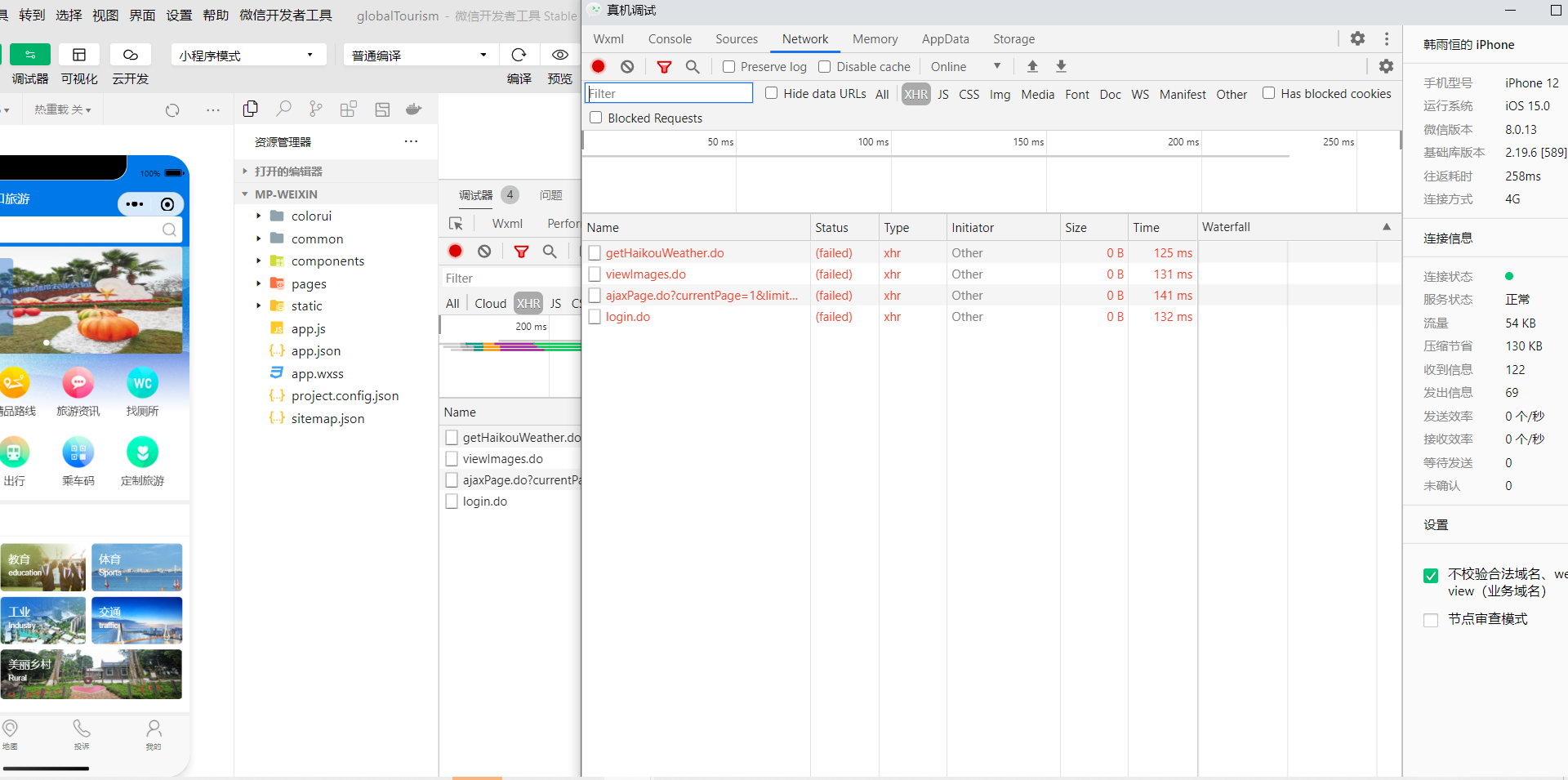Open the 云开发 cloud button
1568x780 pixels.
pyautogui.click(x=130, y=55)
